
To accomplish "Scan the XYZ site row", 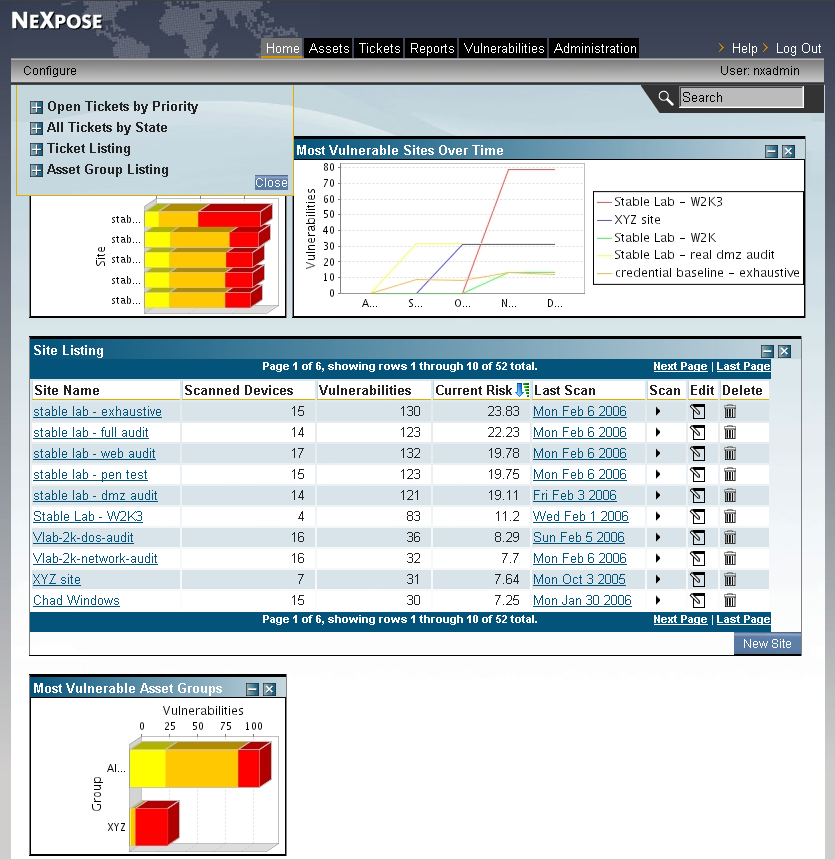I will [x=658, y=579].
